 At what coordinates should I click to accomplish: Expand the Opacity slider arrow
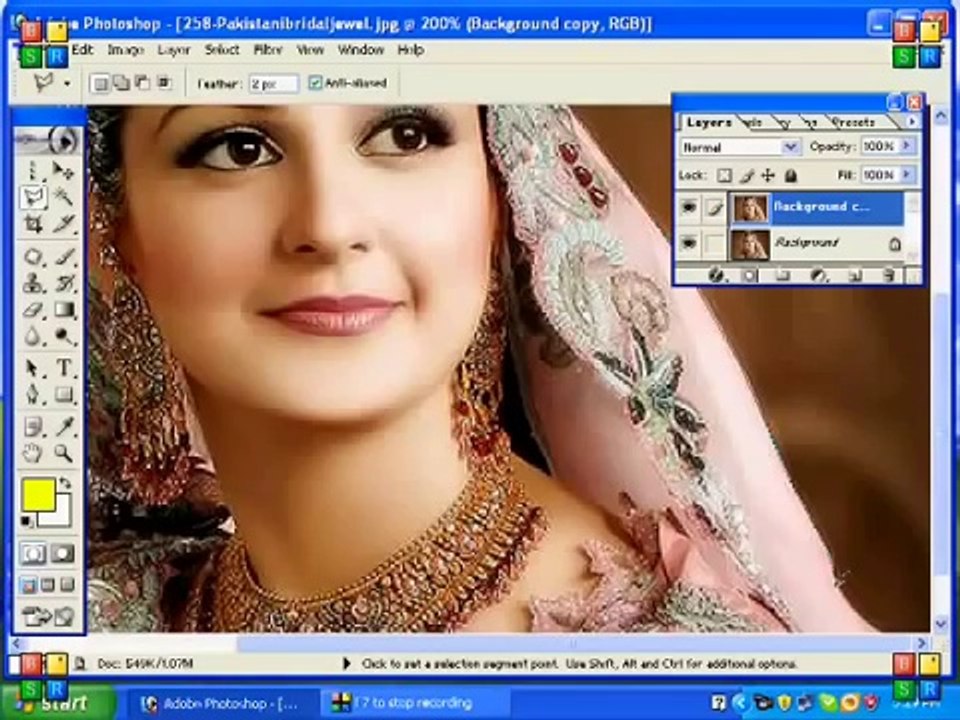908,146
